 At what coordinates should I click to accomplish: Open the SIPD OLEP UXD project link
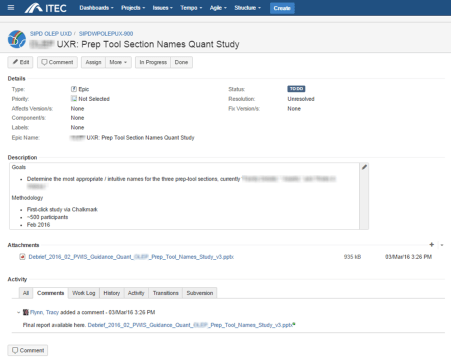click(x=51, y=34)
